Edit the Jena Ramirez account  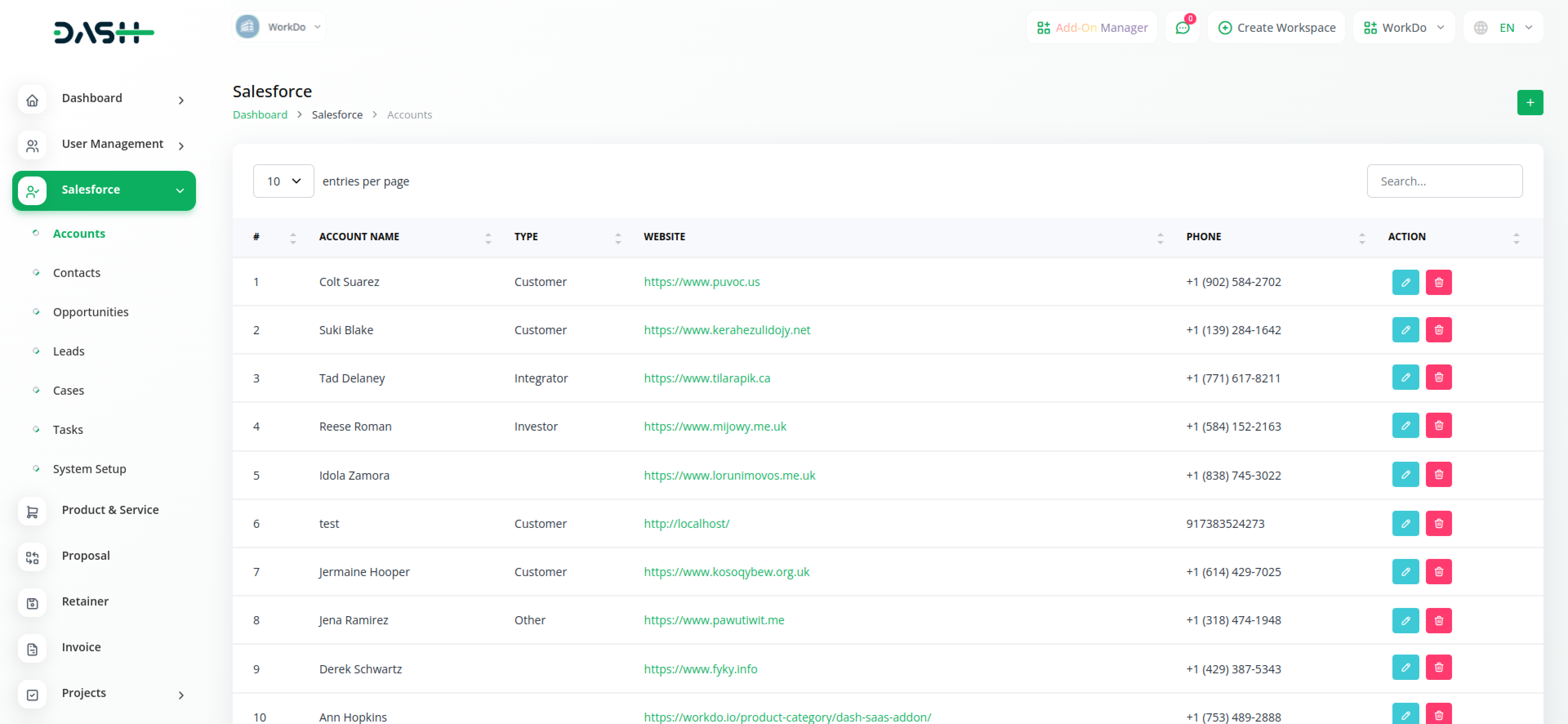click(x=1405, y=621)
